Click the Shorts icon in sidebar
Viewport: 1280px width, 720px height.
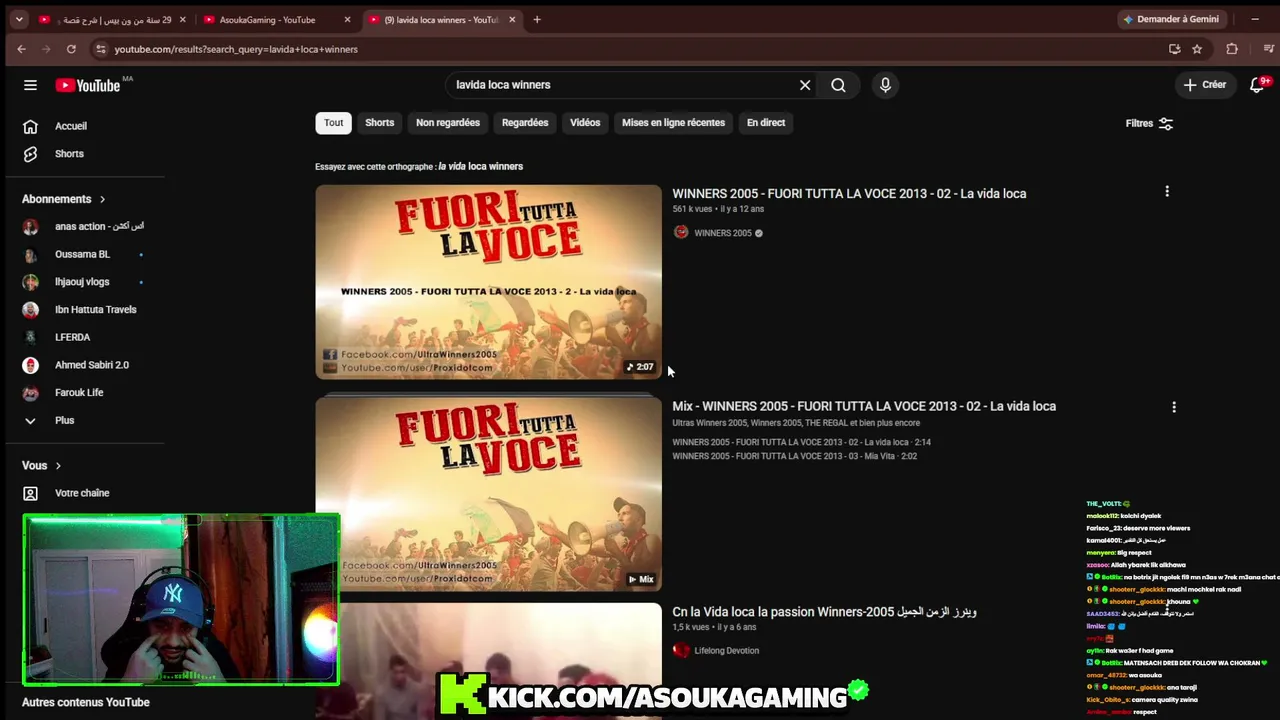pyautogui.click(x=30, y=154)
